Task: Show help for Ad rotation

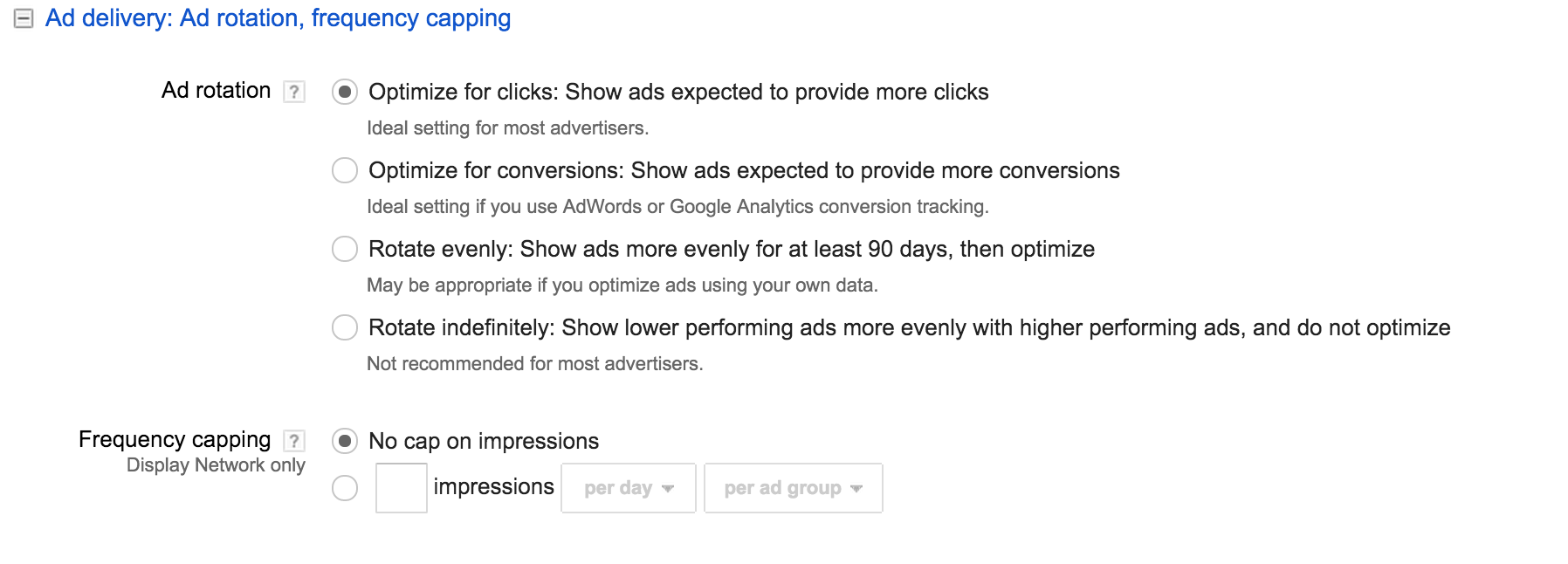Action: tap(293, 90)
